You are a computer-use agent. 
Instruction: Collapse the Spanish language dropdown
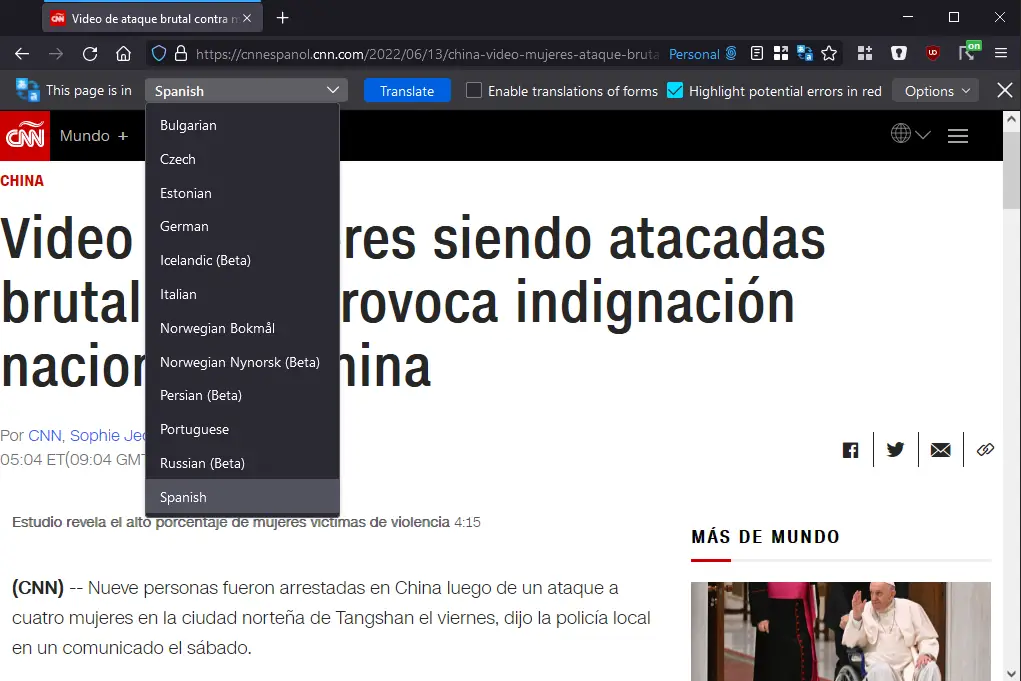[x=246, y=90]
